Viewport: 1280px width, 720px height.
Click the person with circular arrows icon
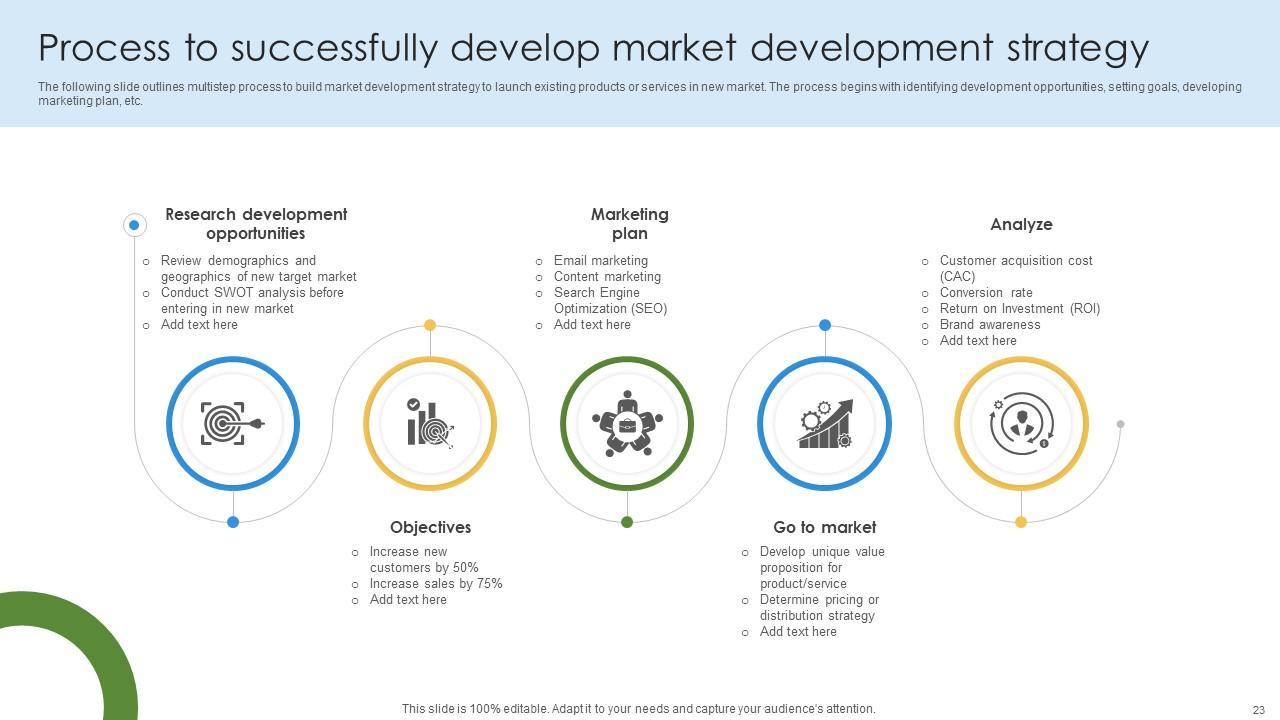click(1021, 424)
